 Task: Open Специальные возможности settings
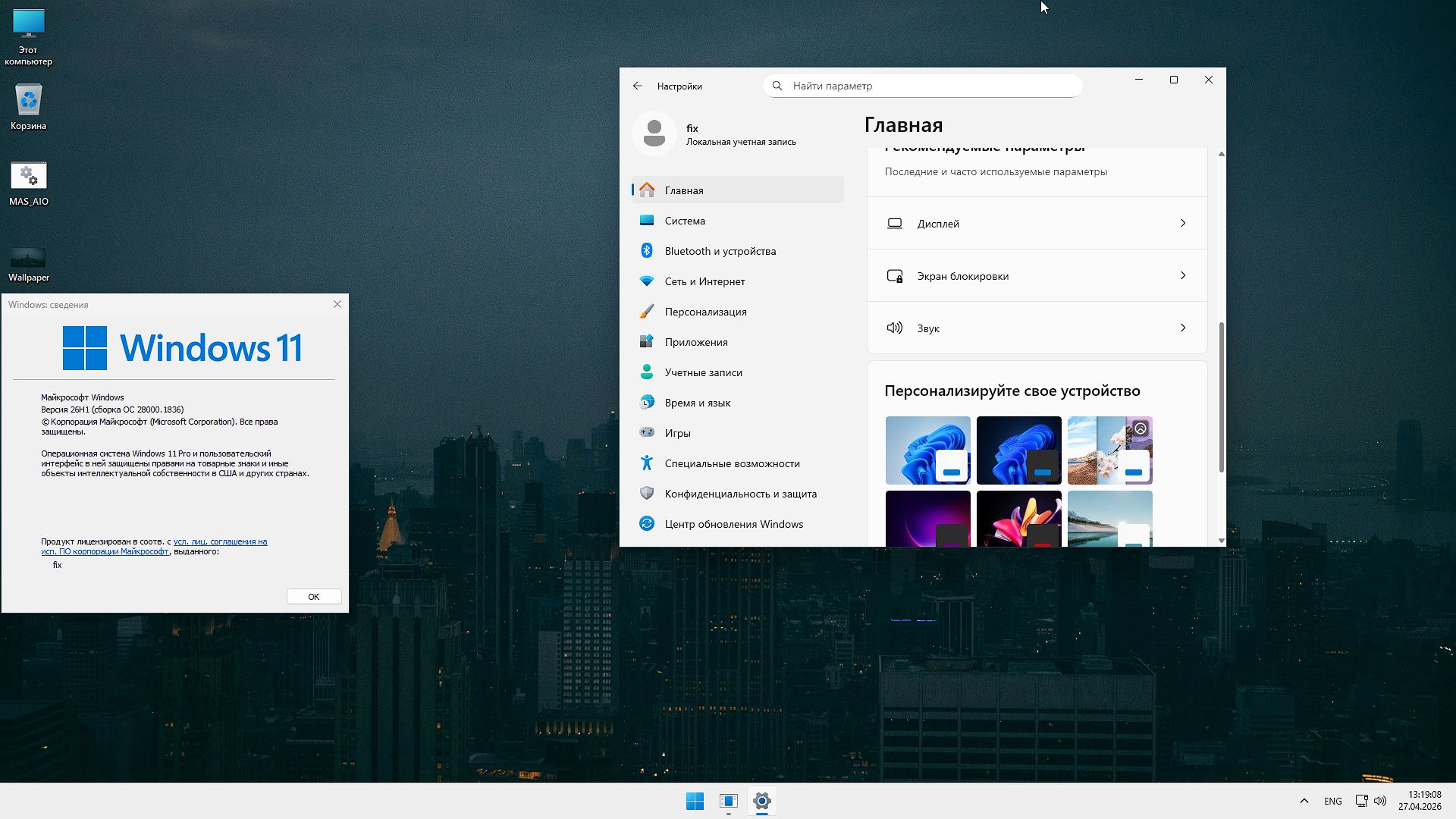(x=732, y=463)
